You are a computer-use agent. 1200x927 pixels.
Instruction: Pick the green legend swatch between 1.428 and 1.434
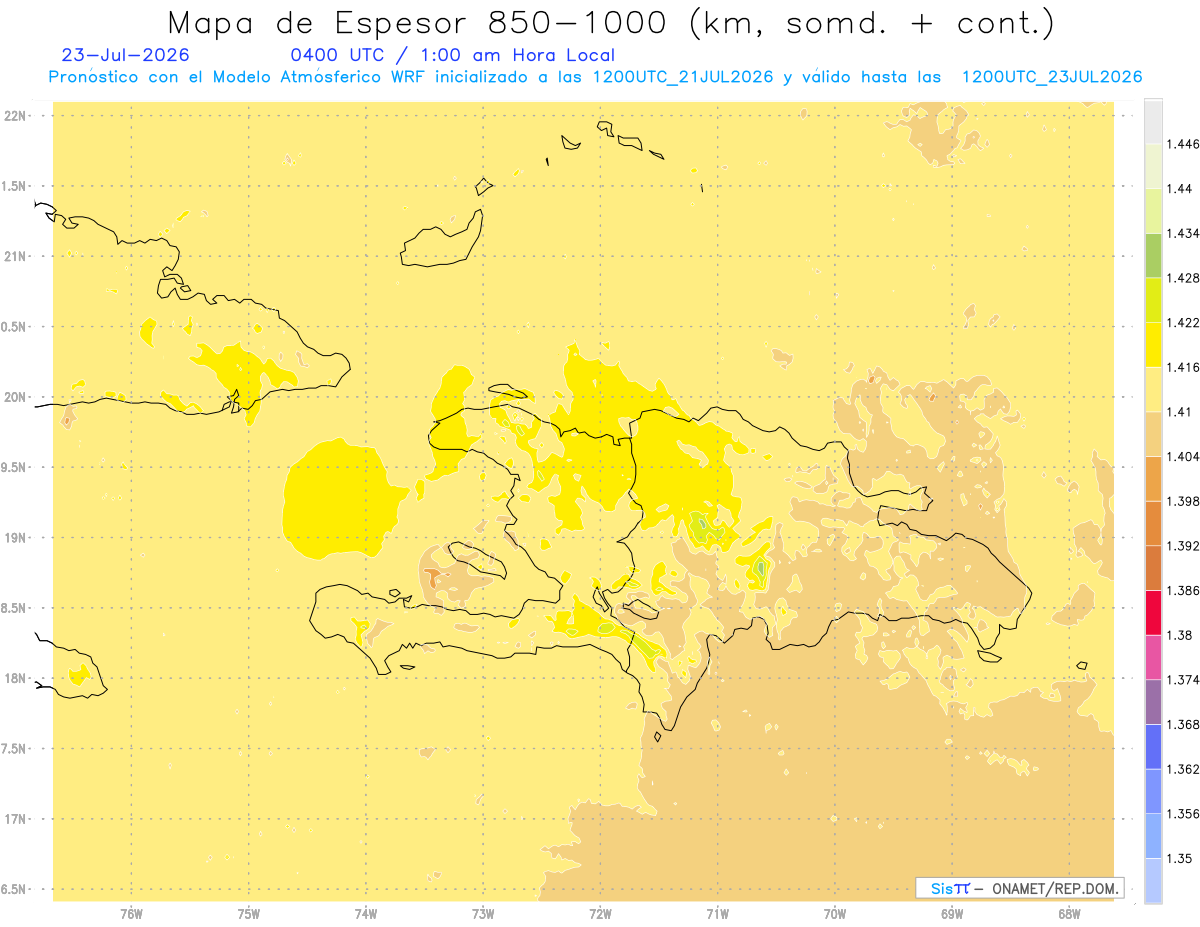1153,255
